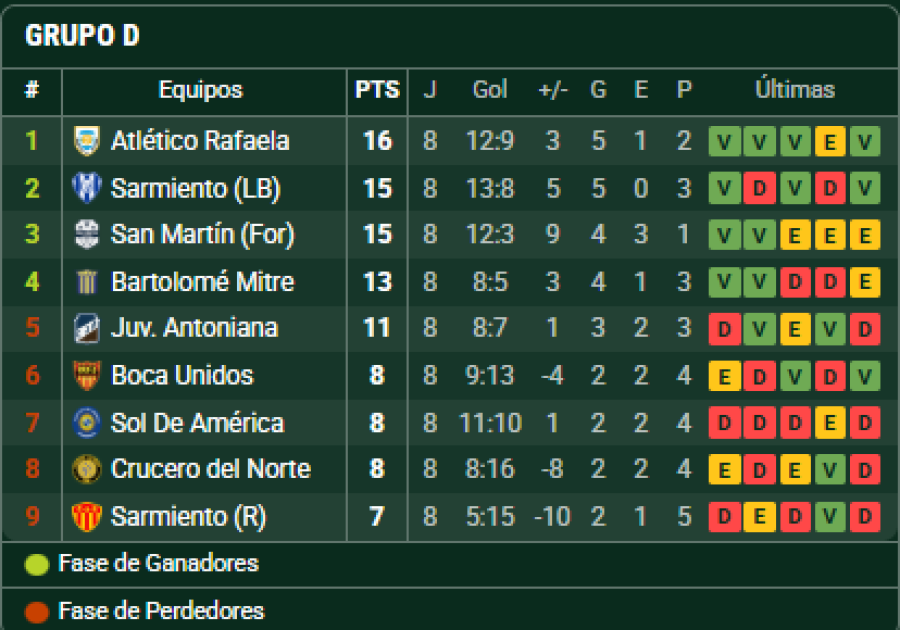Click Atlético Rafaela's yellow E result badge
The height and width of the screenshot is (630, 900).
click(830, 142)
